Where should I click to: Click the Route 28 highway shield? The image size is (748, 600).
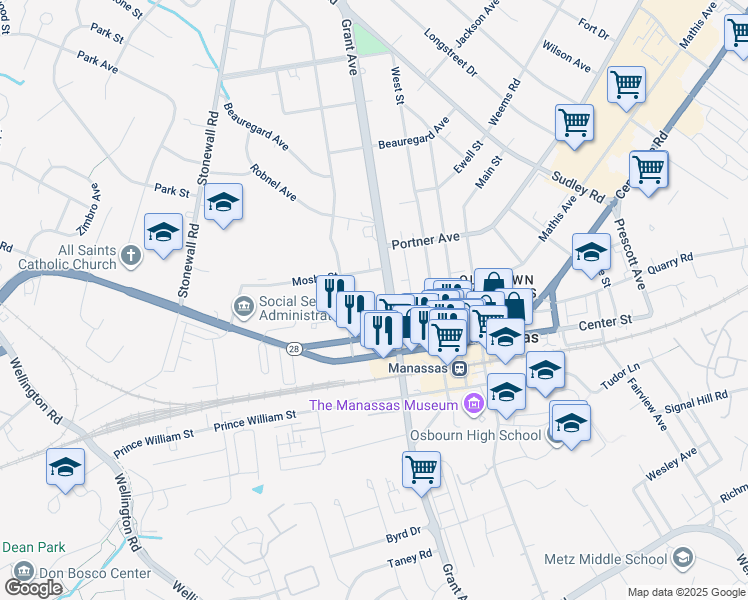tap(294, 349)
